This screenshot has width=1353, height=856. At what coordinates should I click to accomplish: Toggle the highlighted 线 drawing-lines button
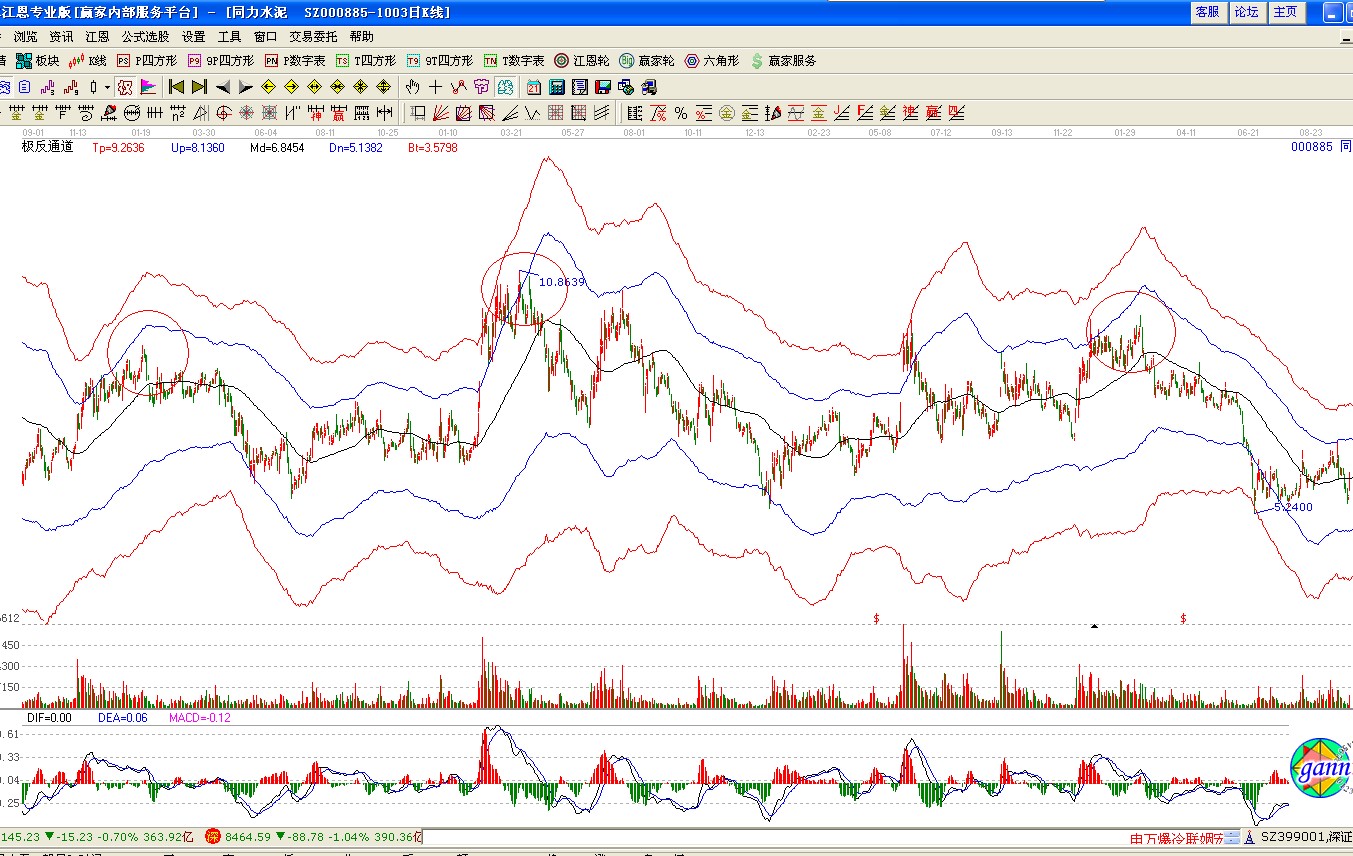point(505,87)
